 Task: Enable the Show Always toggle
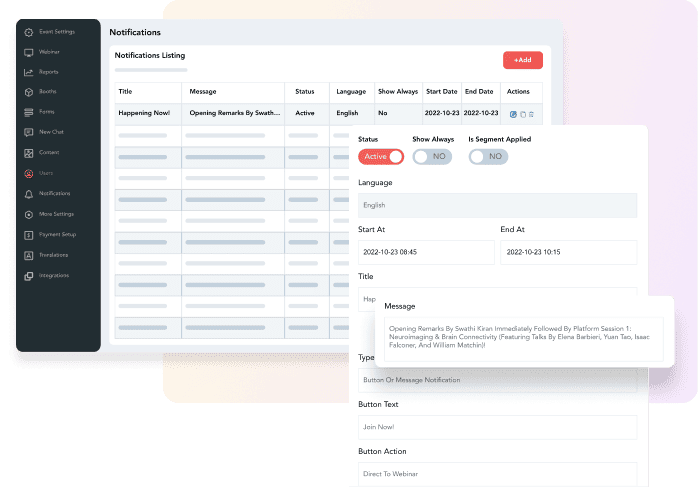pyautogui.click(x=432, y=157)
